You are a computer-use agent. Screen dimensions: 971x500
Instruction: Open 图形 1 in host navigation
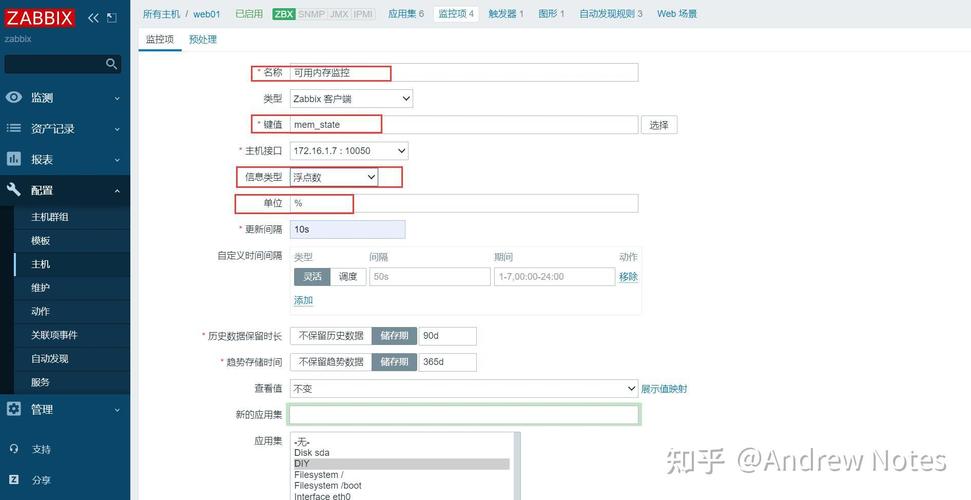coord(551,14)
